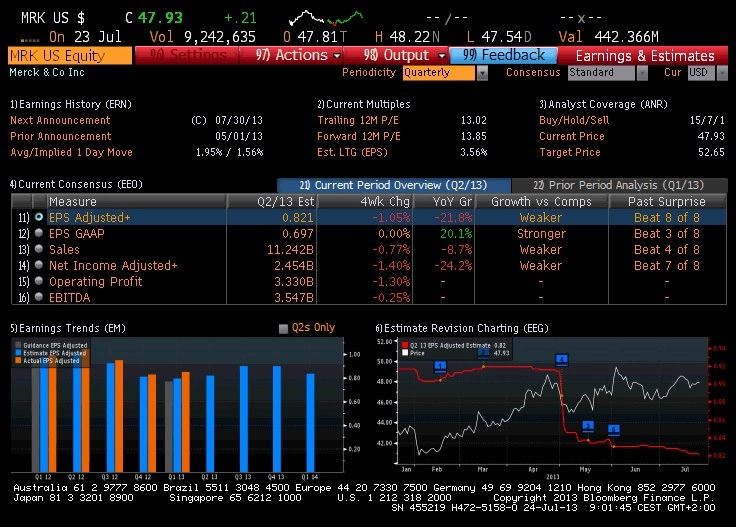Click the blue Q3 13 estimate bar
The width and height of the screenshot is (736, 527).
(244, 419)
